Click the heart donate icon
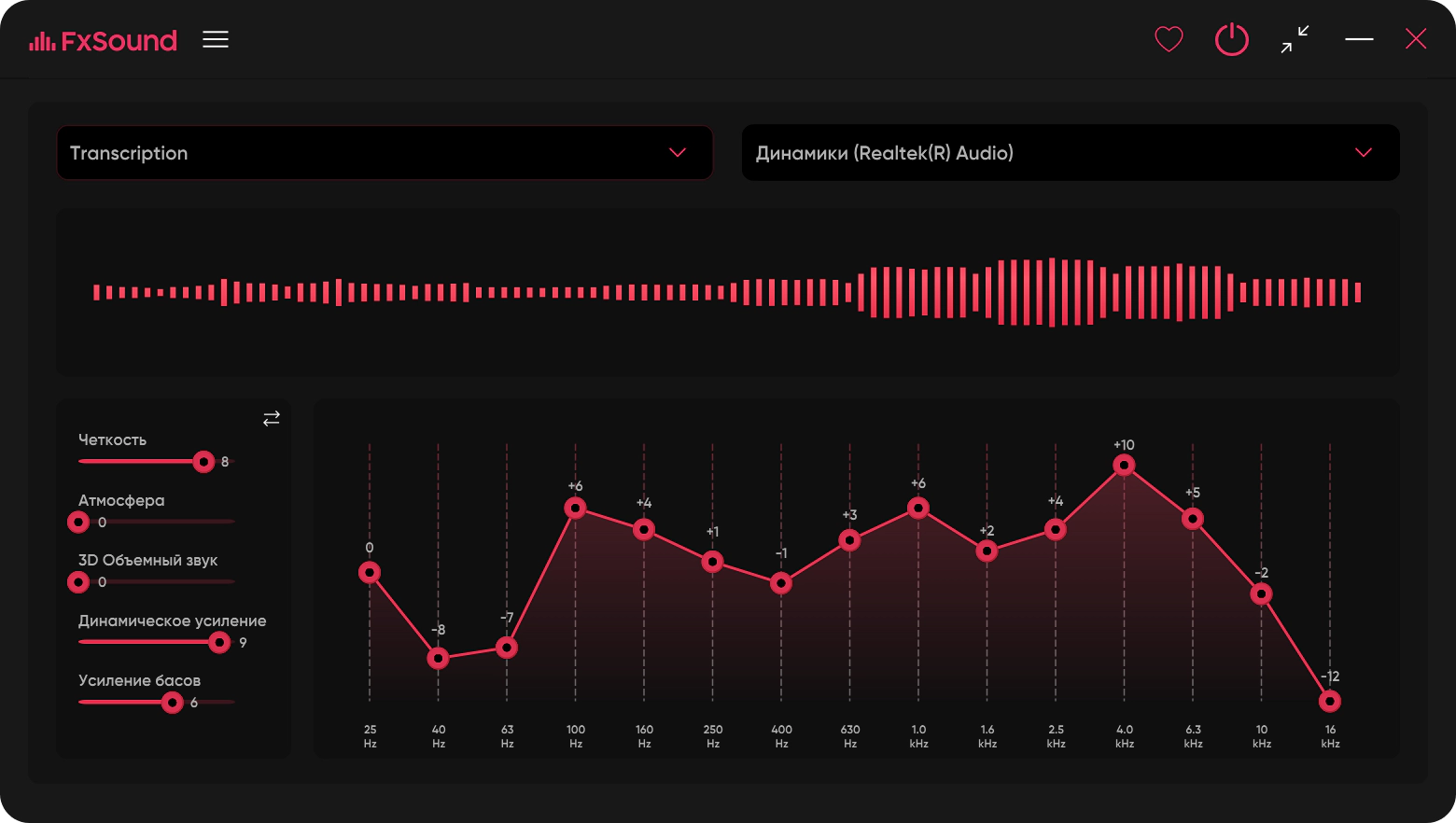Screen dimensions: 1456x823 click(1169, 39)
